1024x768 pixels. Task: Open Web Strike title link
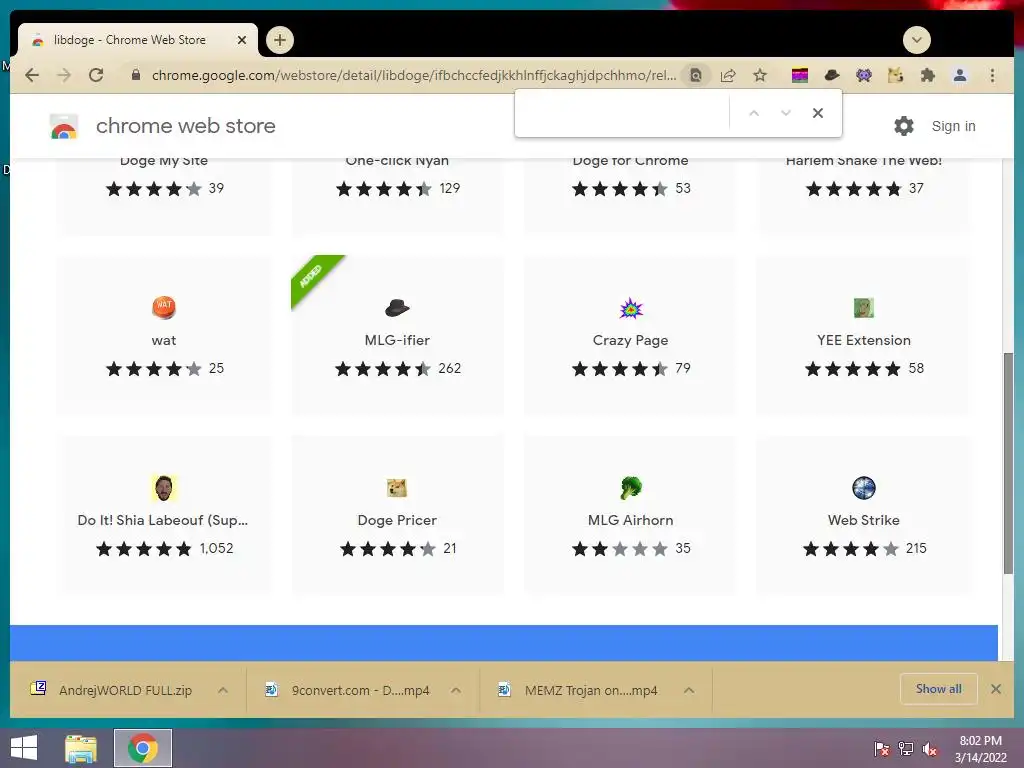863,520
